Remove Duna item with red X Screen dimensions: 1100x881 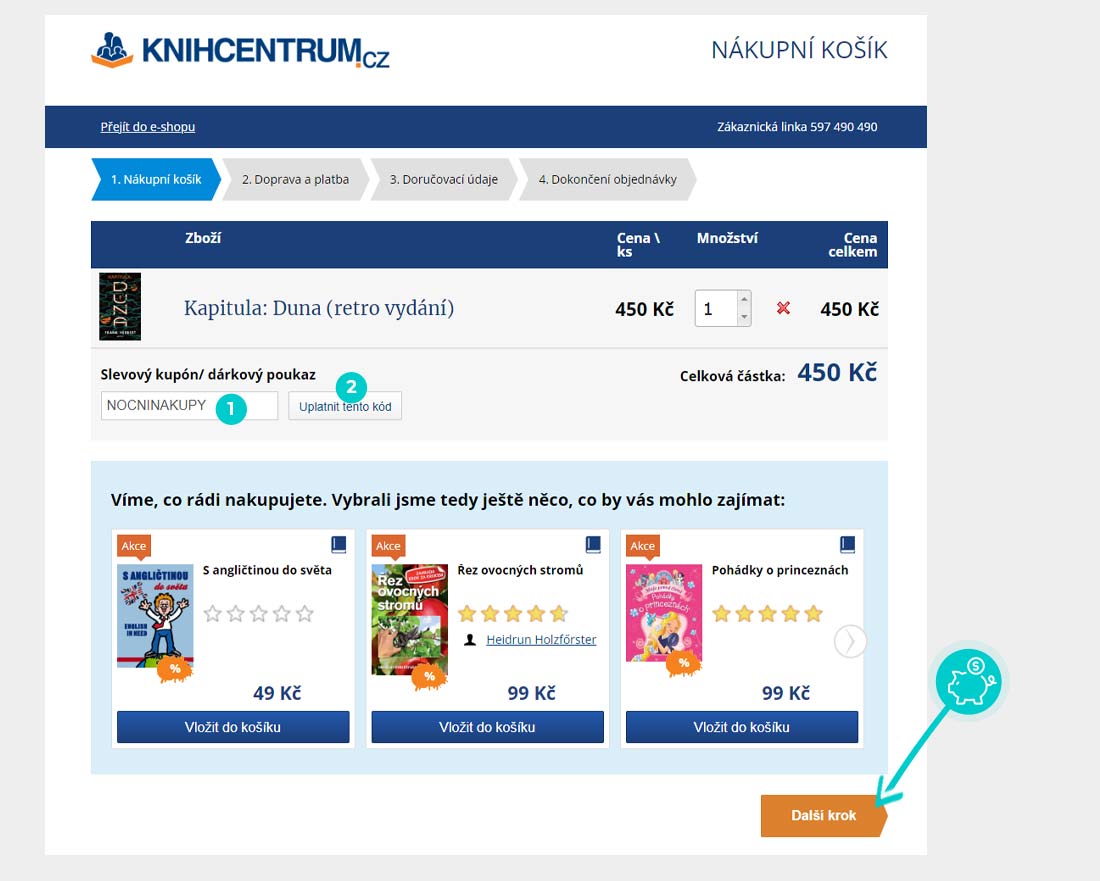[x=783, y=308]
